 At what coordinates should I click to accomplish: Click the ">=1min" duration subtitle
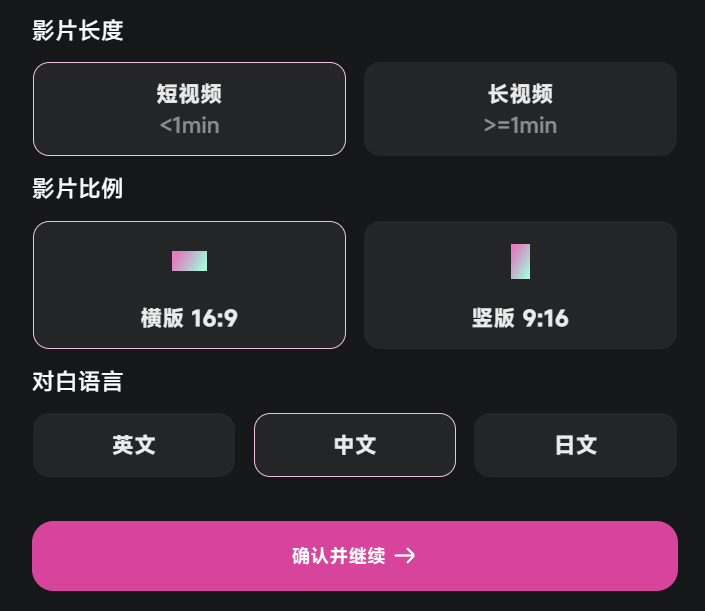[520, 126]
